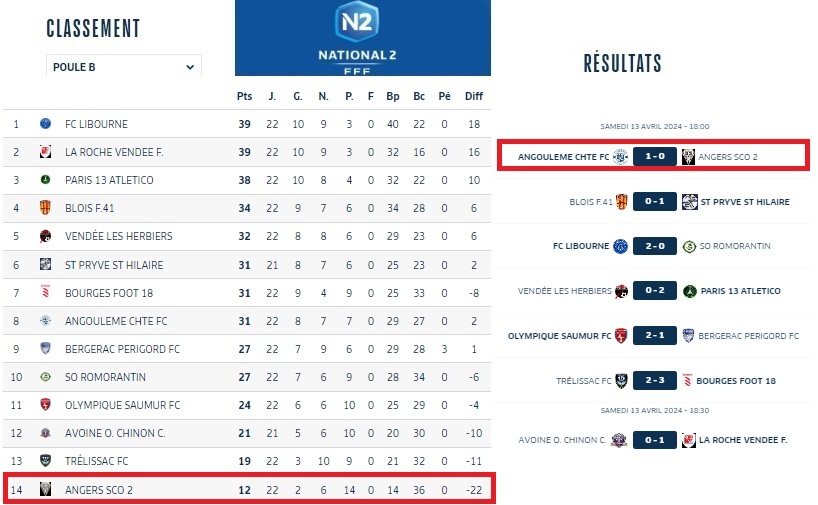Click Angers SCO 2 crest in results
818x505 pixels.
tap(689, 156)
